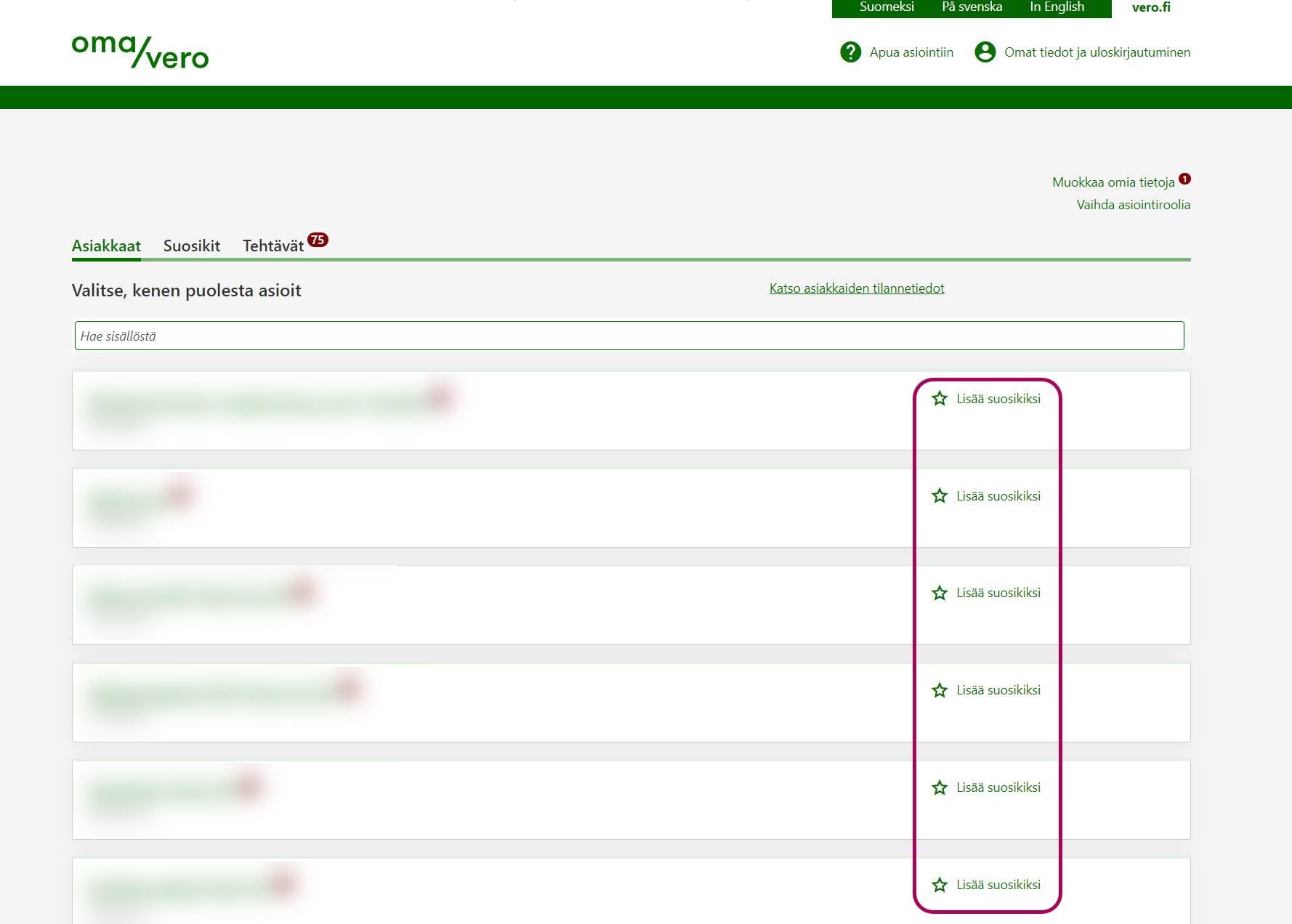Screen dimensions: 1292x924
Task: Click the star icon in fourth client row
Action: 940,690
